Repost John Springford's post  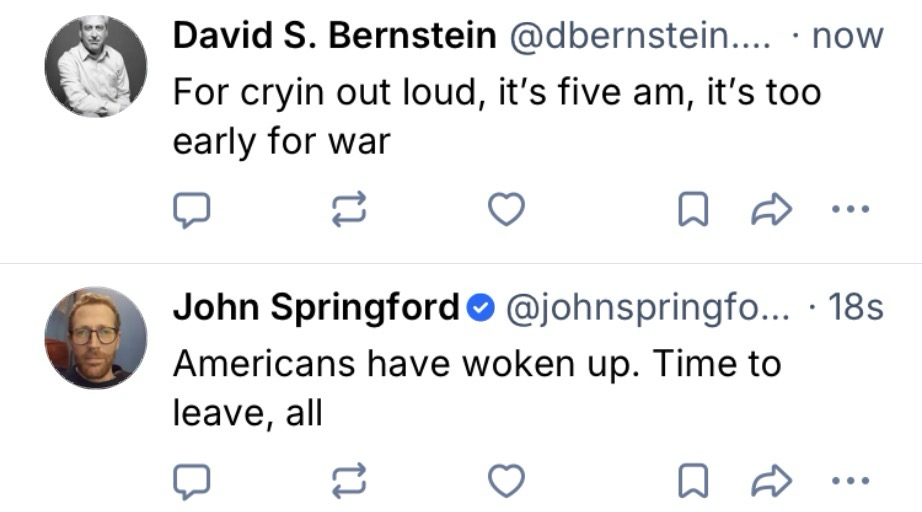pyautogui.click(x=349, y=483)
